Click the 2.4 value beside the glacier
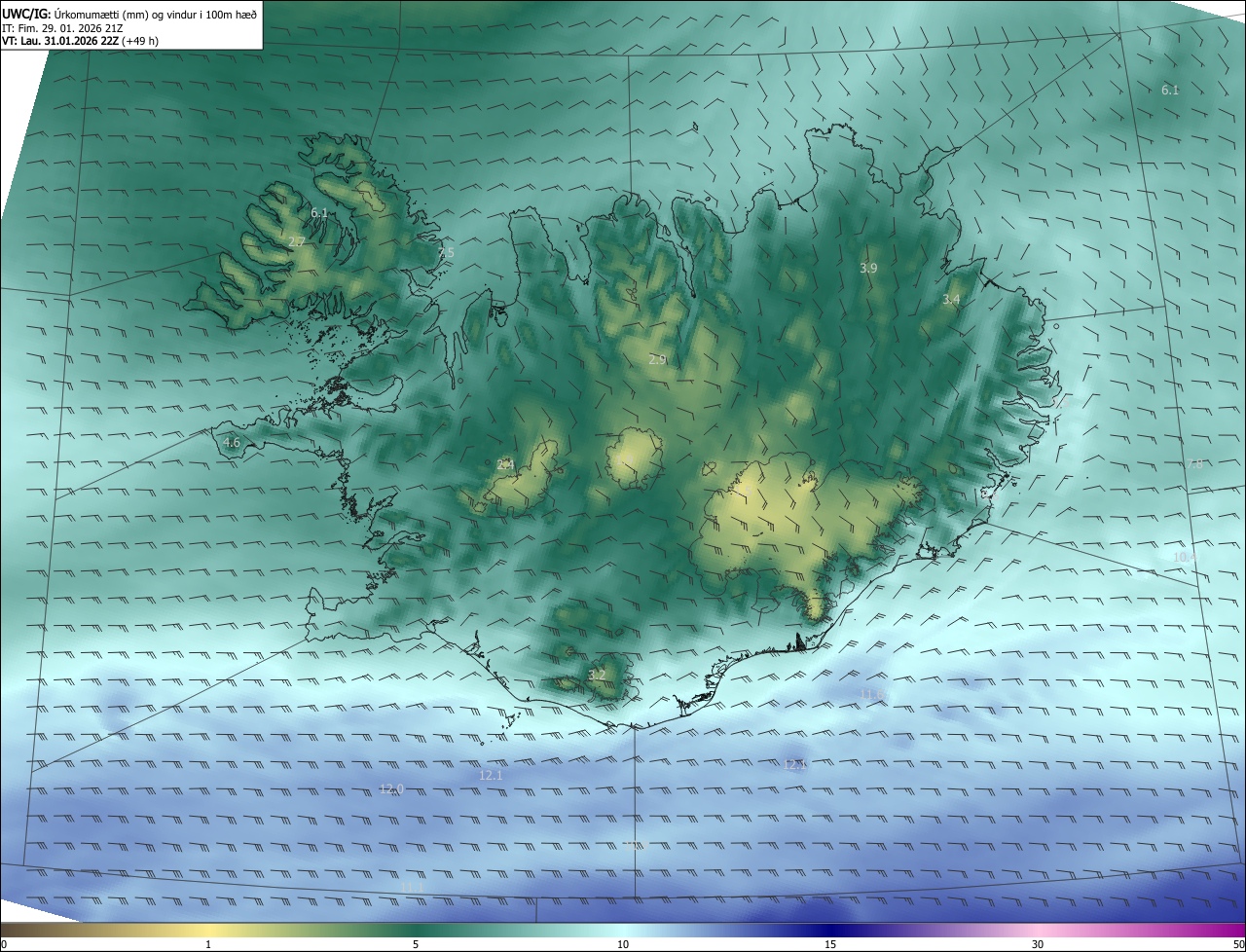This screenshot has width=1246, height=952. 505,465
